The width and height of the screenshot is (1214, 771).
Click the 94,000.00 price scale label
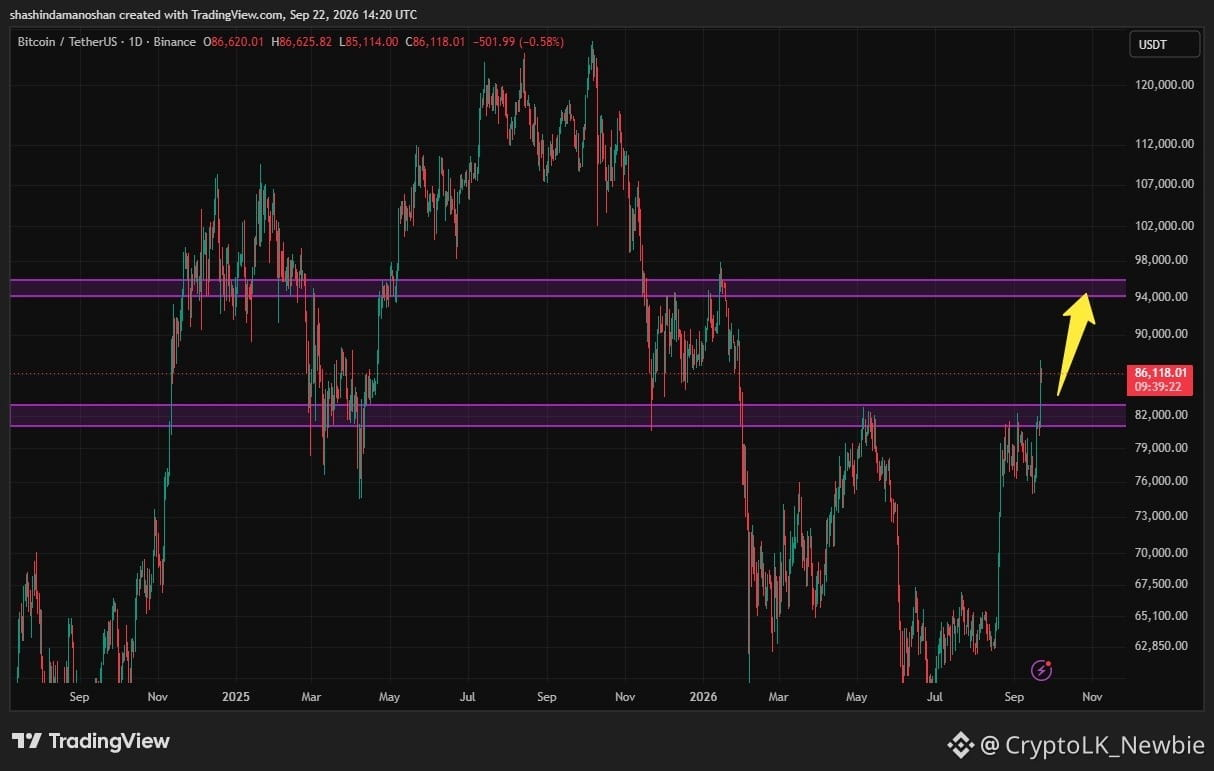1167,297
